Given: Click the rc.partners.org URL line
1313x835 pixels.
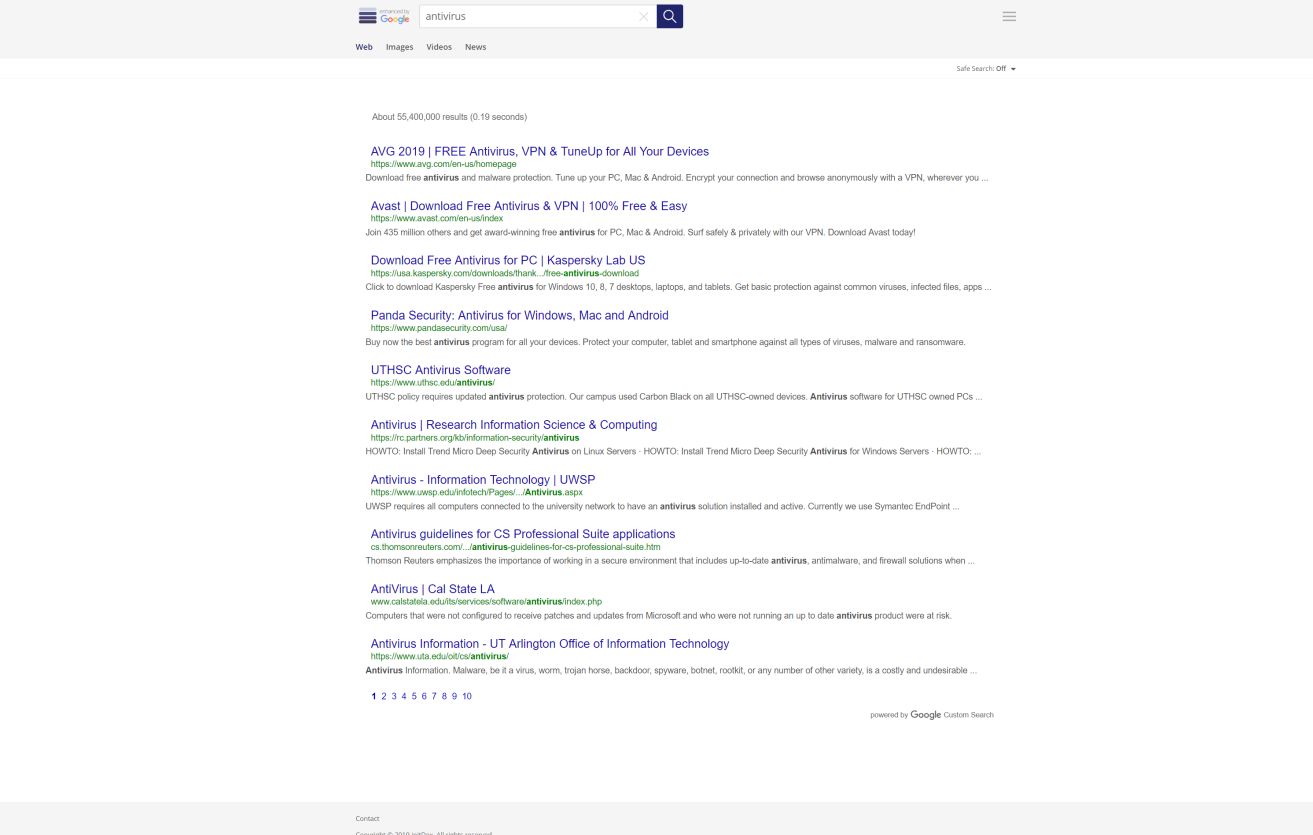Looking at the screenshot, I should click(x=475, y=437).
